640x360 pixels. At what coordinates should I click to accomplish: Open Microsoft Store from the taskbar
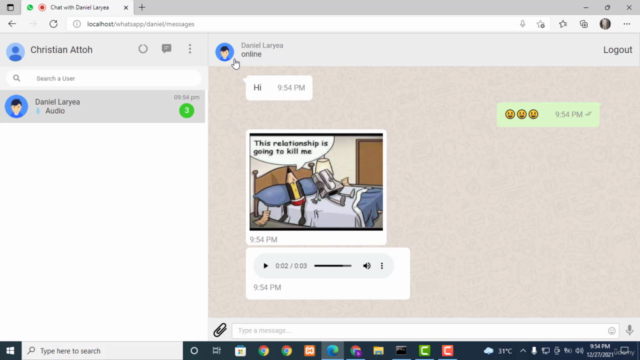point(240,351)
